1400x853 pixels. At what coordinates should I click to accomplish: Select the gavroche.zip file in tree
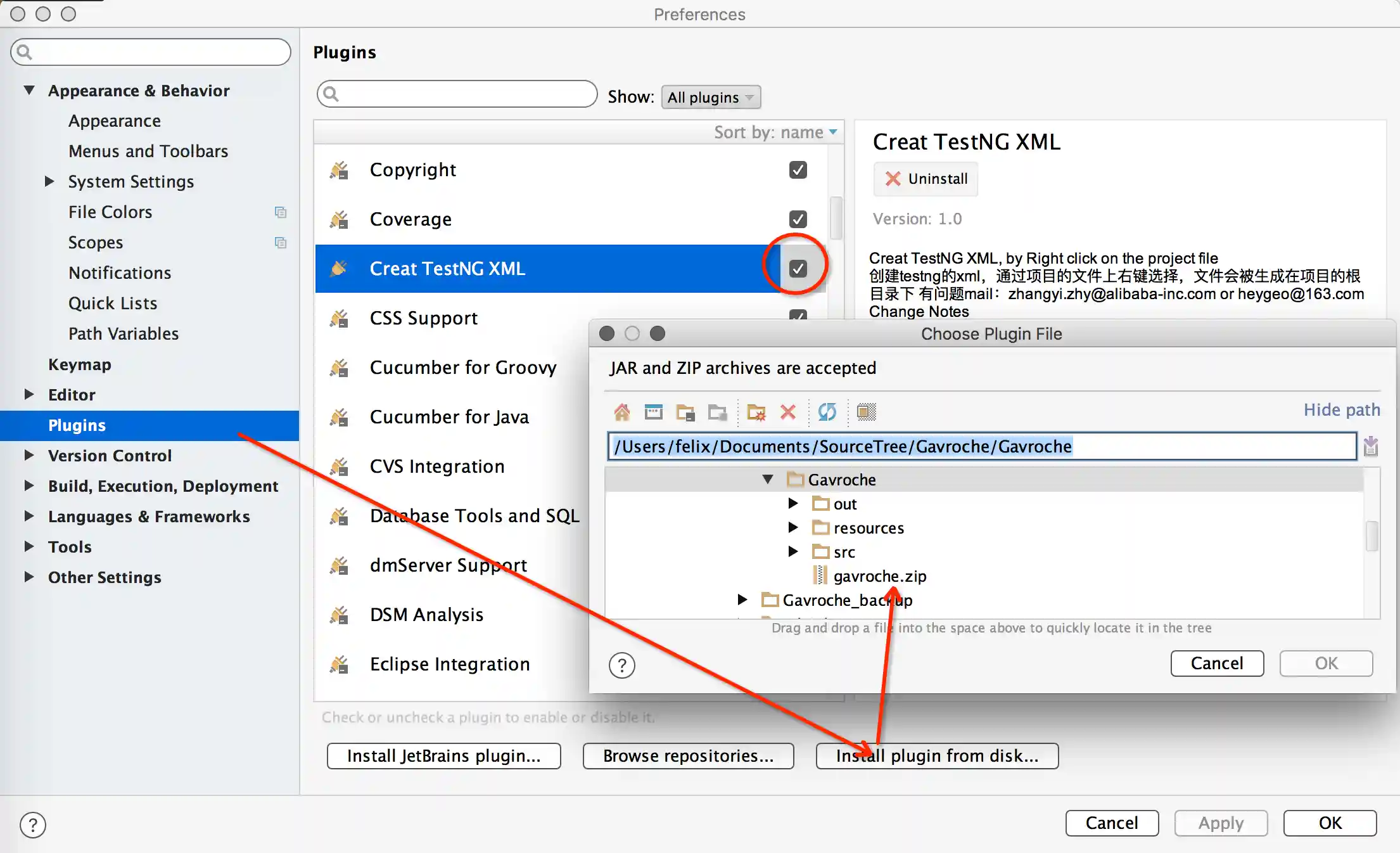coord(879,576)
